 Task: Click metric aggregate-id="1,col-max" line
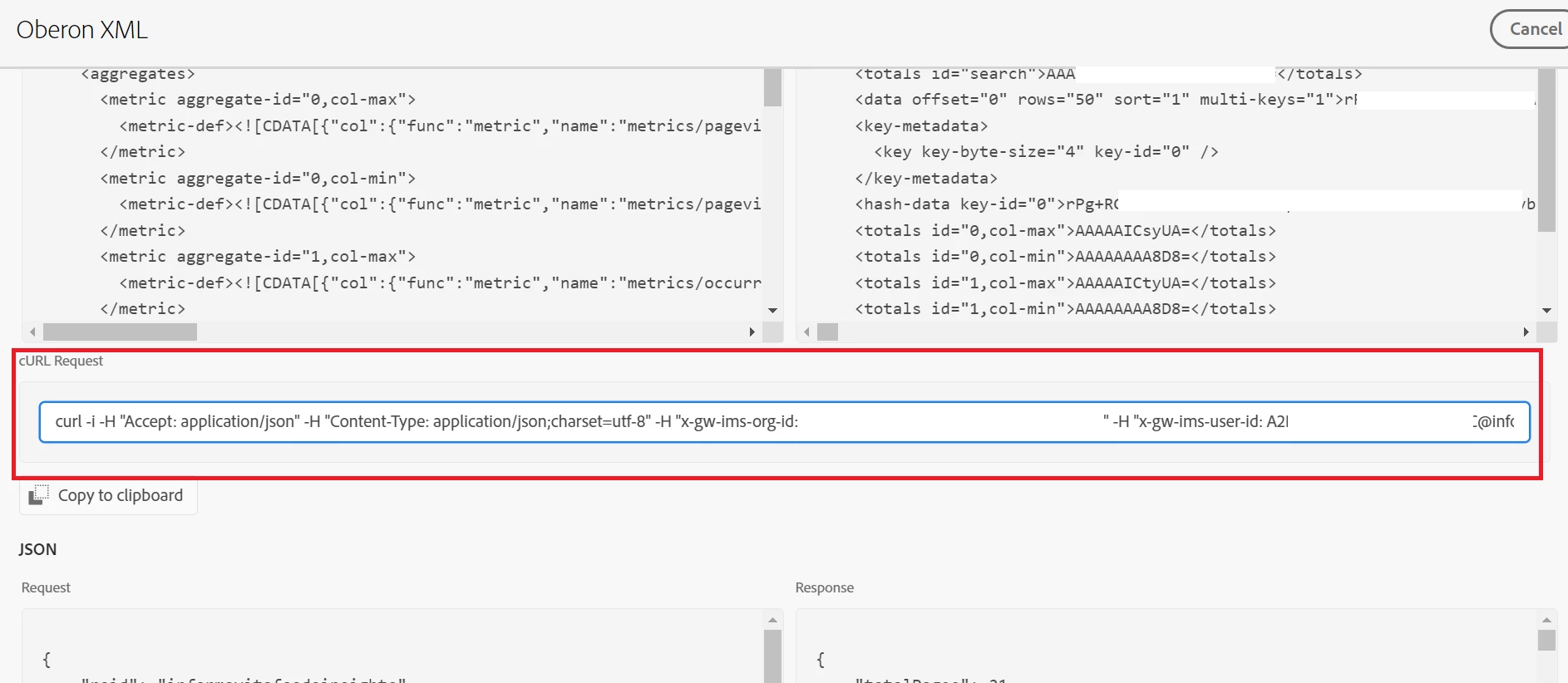258,257
